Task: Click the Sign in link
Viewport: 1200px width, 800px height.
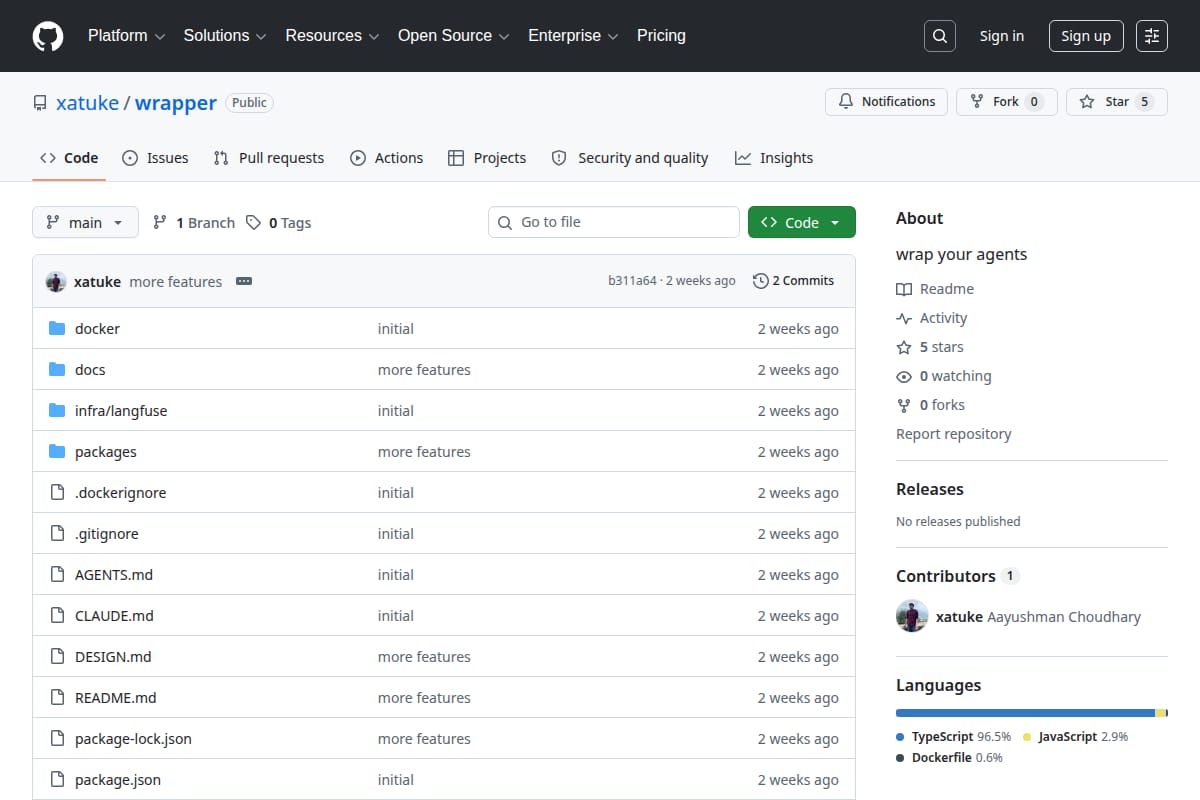Action: (1002, 36)
